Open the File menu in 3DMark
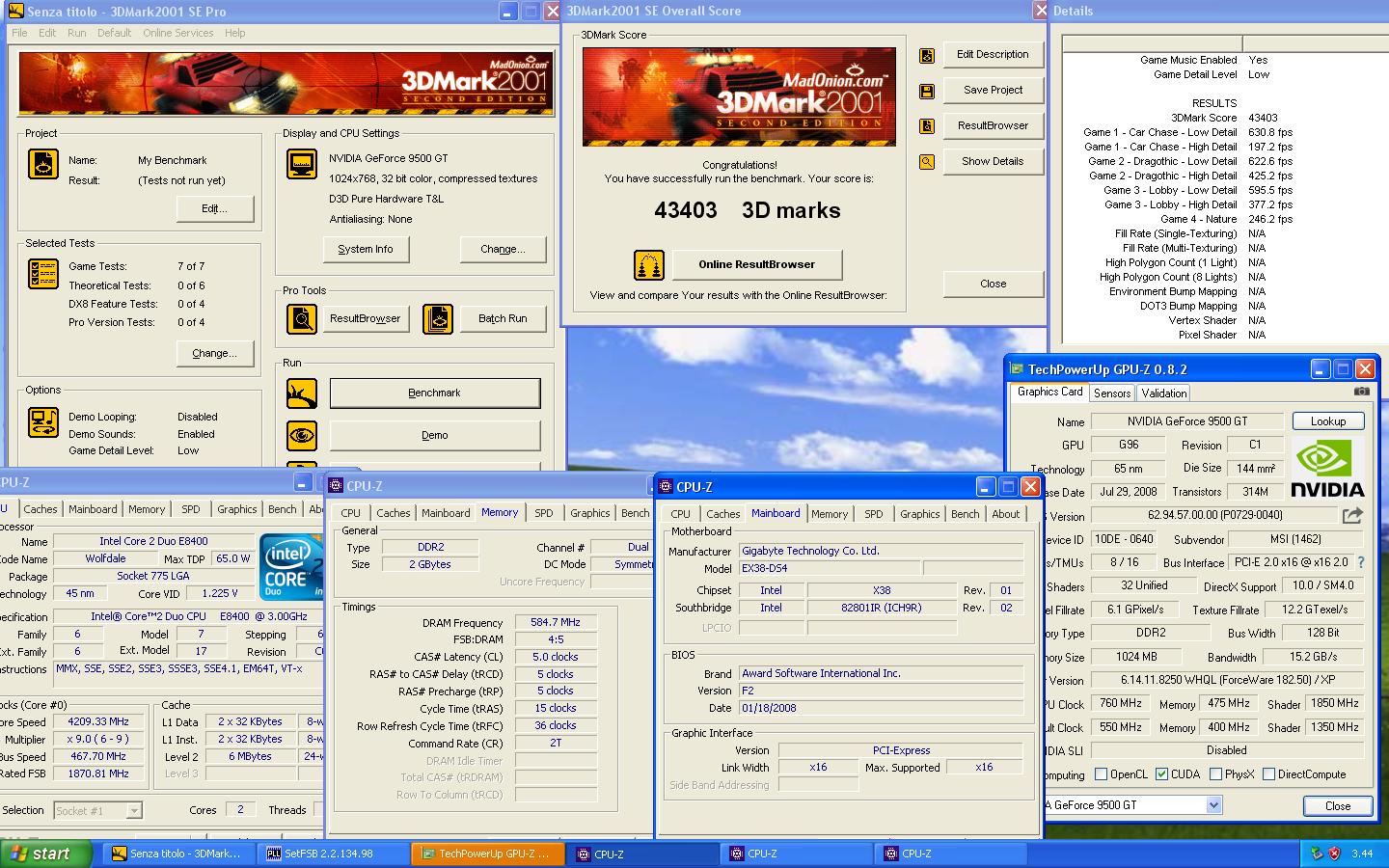Image resolution: width=1389 pixels, height=868 pixels. coord(19,33)
